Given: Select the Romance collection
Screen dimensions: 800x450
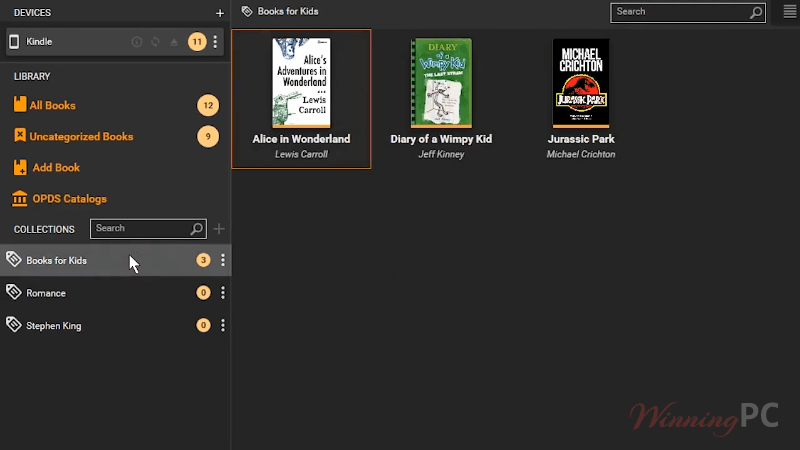Looking at the screenshot, I should click(115, 293).
